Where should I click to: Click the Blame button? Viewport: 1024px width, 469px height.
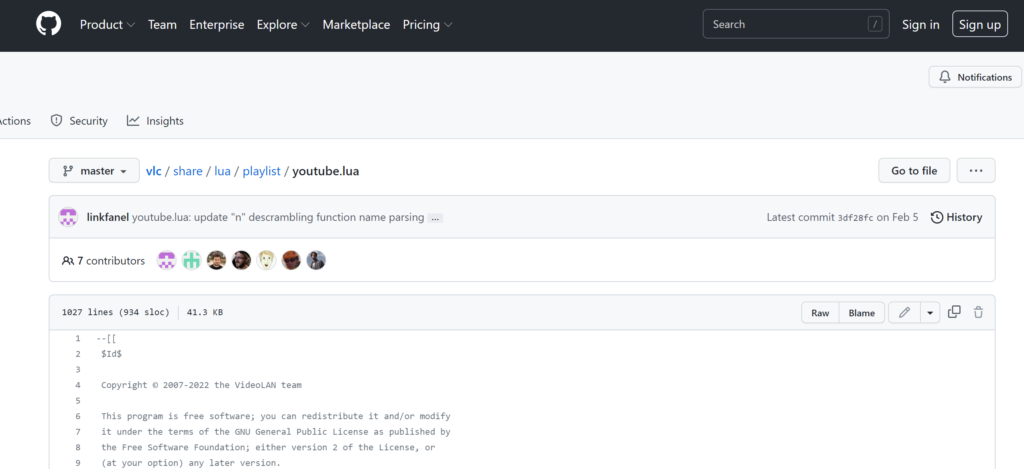pos(861,313)
